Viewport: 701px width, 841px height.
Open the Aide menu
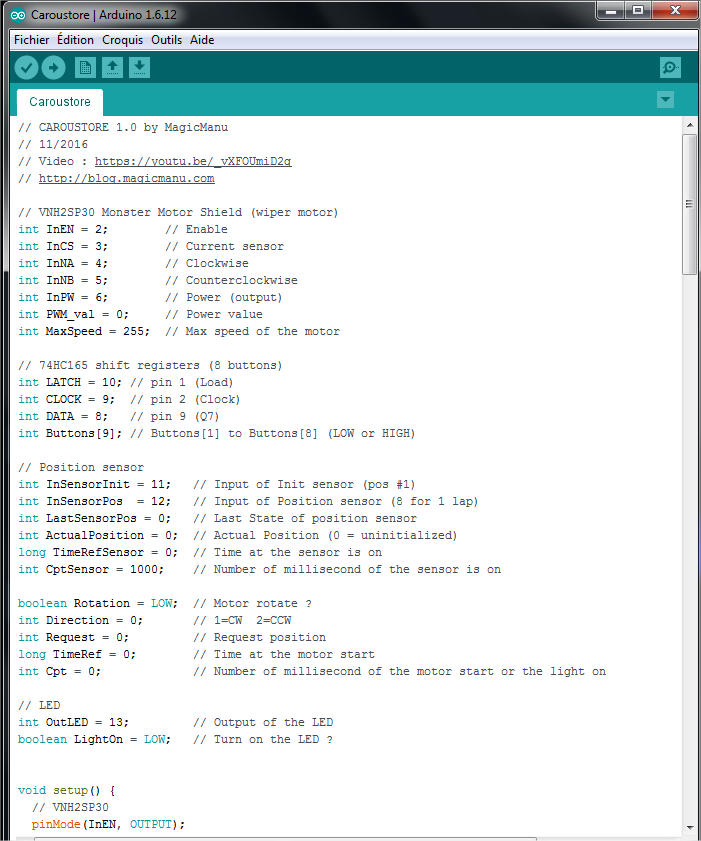pyautogui.click(x=202, y=40)
